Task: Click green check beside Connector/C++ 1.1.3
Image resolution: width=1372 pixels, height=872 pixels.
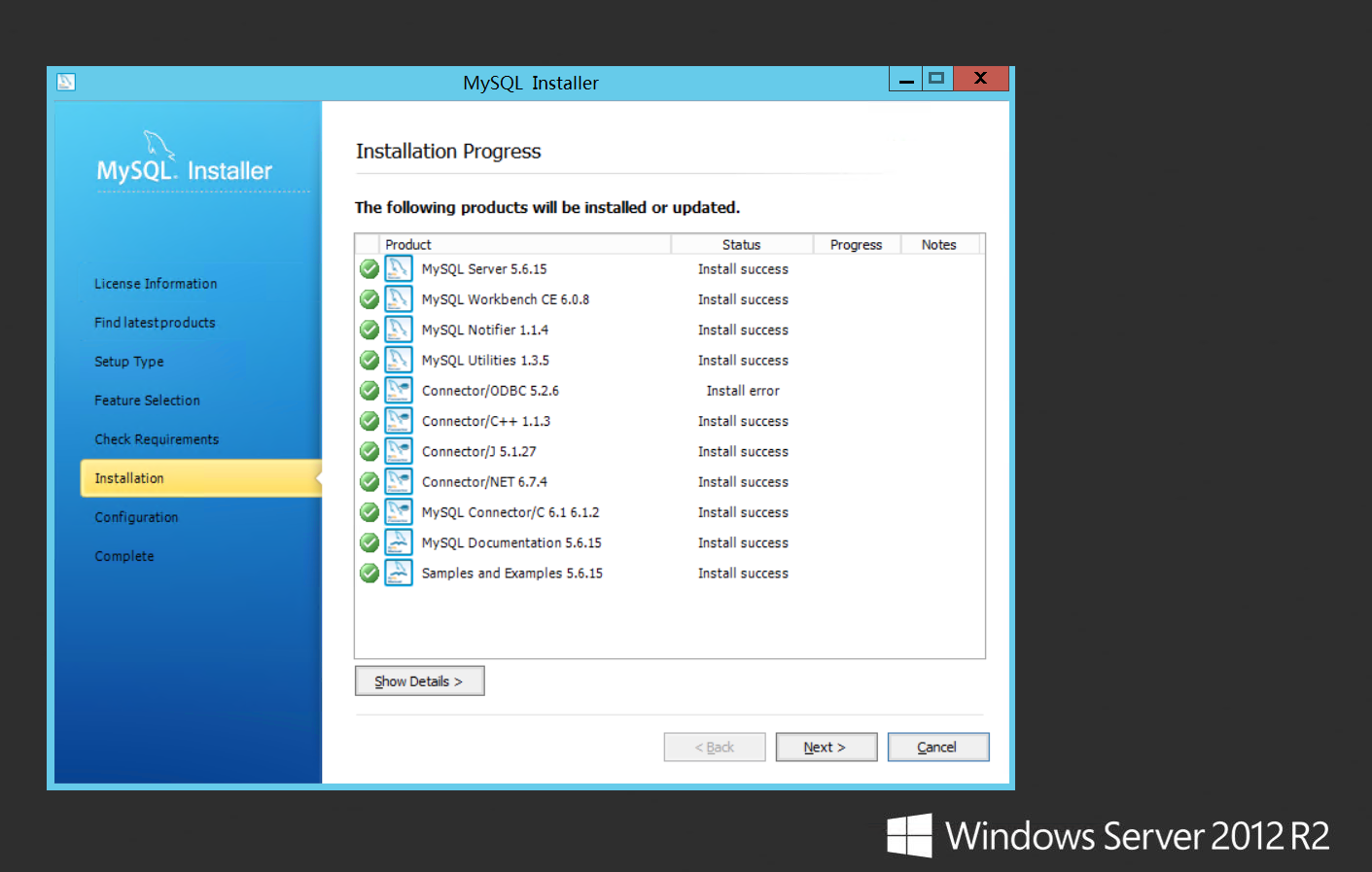Action: [x=369, y=421]
